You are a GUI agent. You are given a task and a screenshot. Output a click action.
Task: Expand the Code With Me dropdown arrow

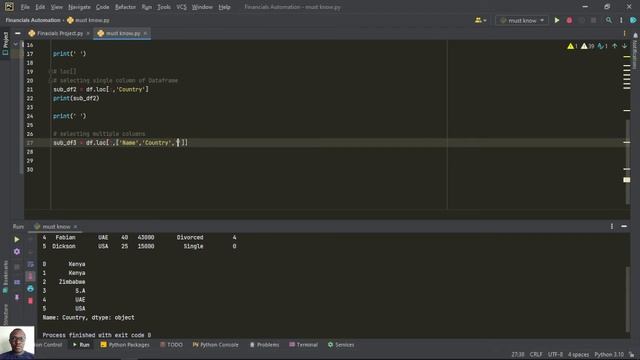point(485,20)
